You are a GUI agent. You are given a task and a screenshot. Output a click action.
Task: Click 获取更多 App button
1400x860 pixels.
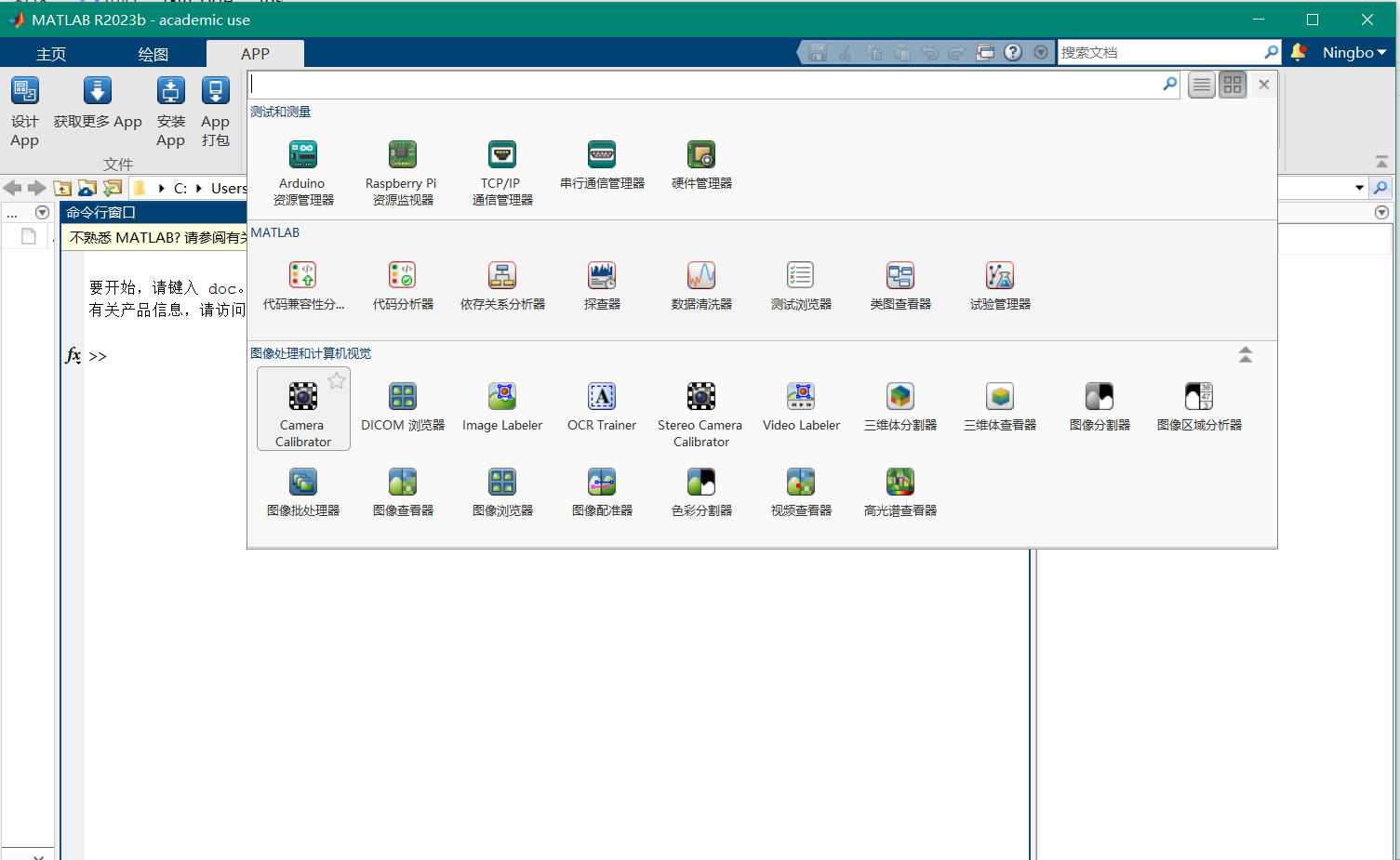tap(98, 104)
